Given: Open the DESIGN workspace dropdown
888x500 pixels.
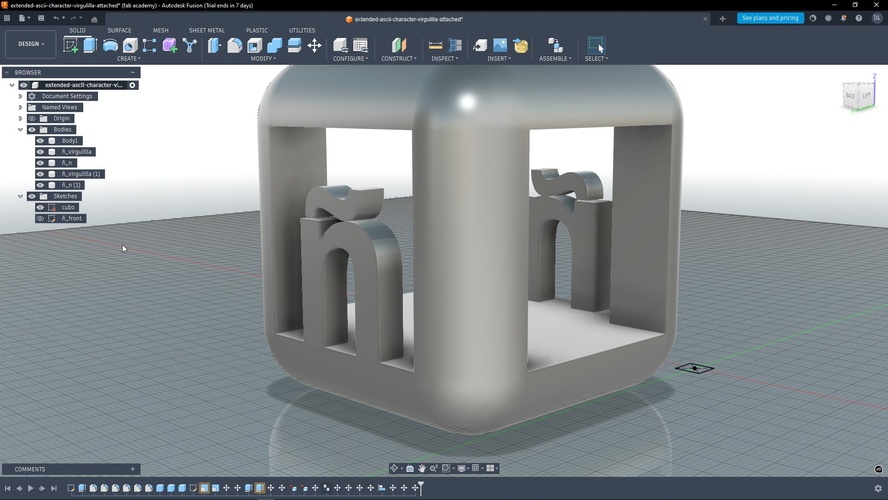Looking at the screenshot, I should pyautogui.click(x=31, y=44).
